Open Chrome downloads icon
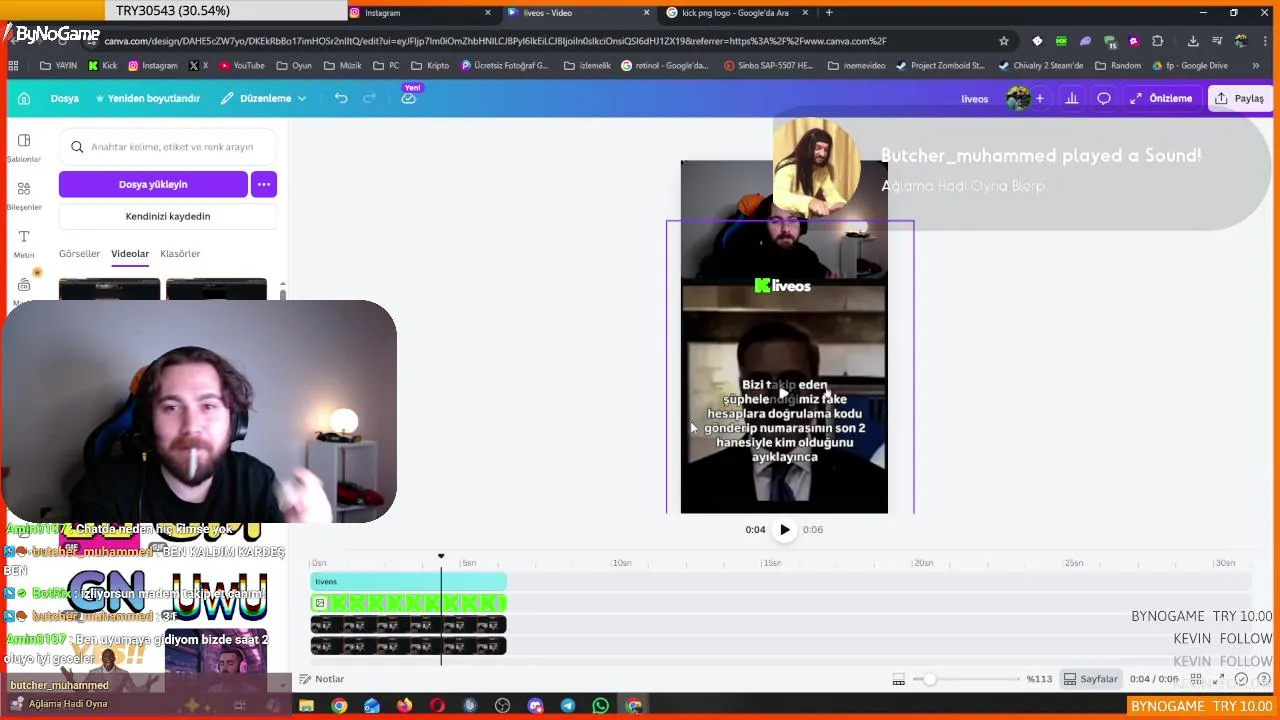This screenshot has width=1280, height=720. [1193, 41]
